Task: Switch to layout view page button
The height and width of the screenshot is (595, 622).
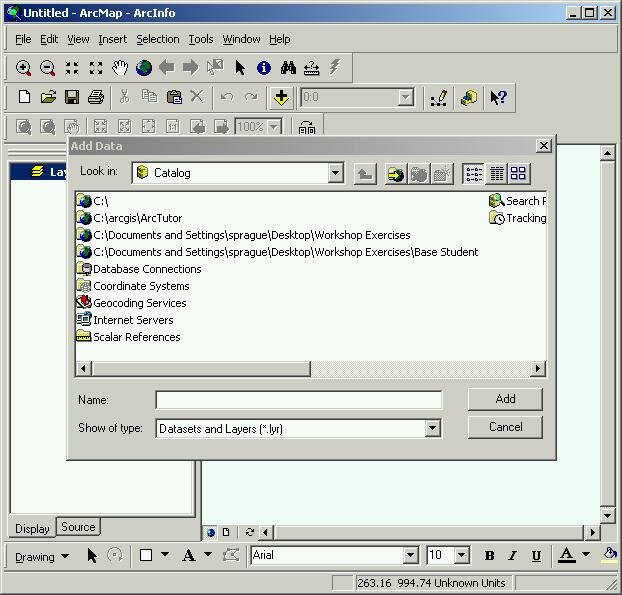Action: click(x=226, y=533)
